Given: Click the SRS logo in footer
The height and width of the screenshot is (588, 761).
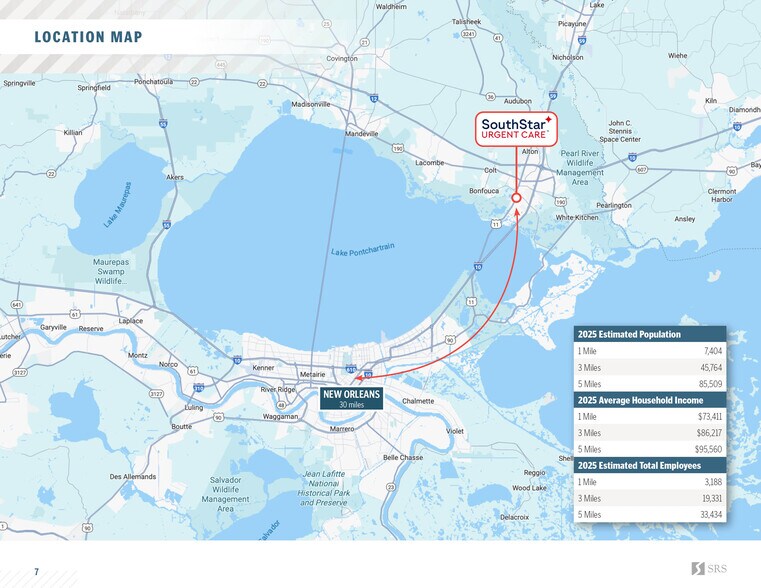Looking at the screenshot, I should coord(710,569).
